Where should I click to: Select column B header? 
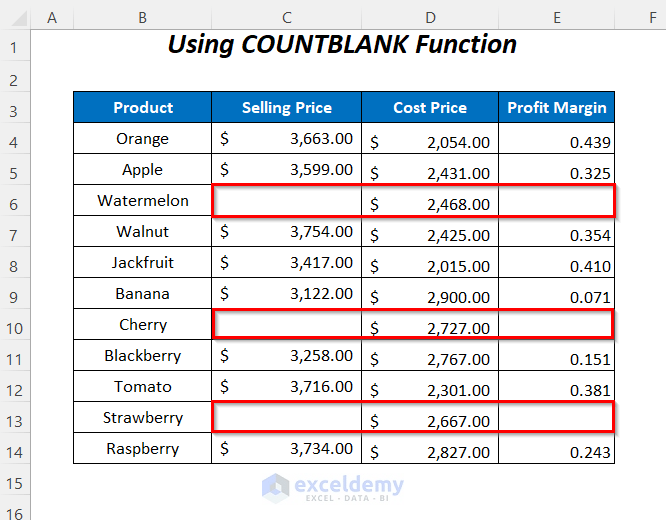(x=142, y=18)
